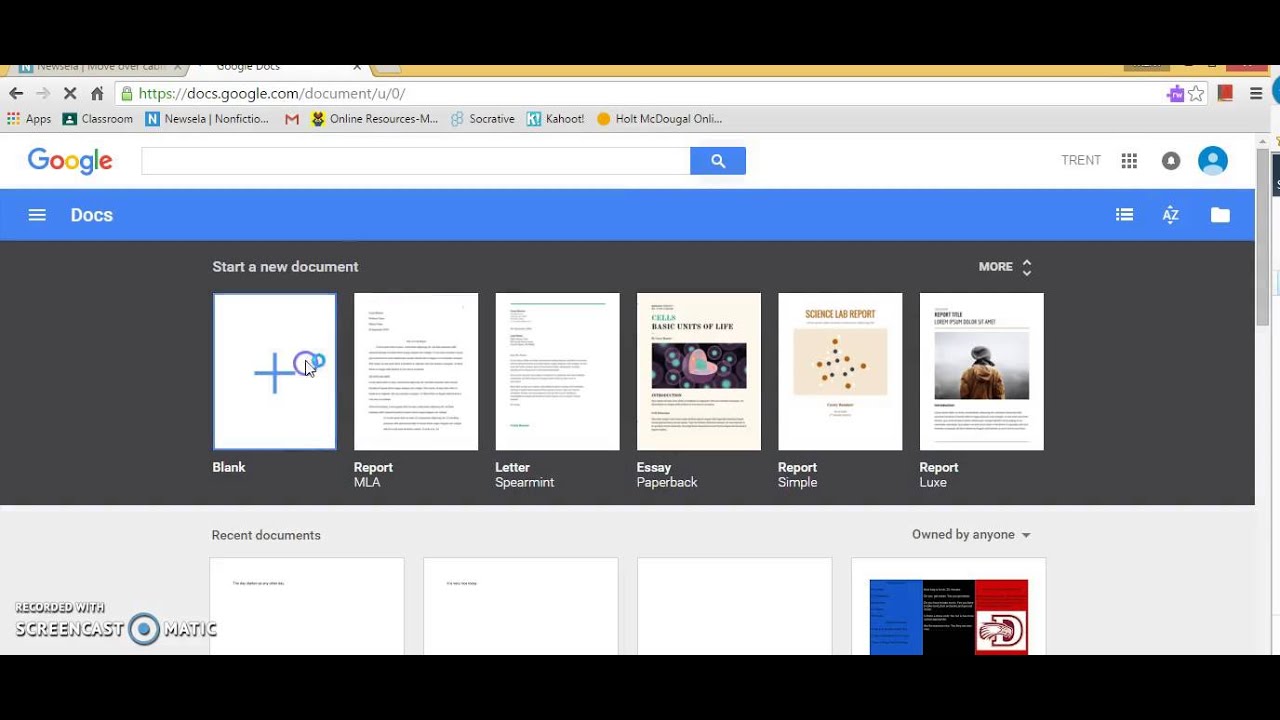Image resolution: width=1280 pixels, height=720 pixels.
Task: Go to the Google logo homepage
Action: pyautogui.click(x=70, y=161)
